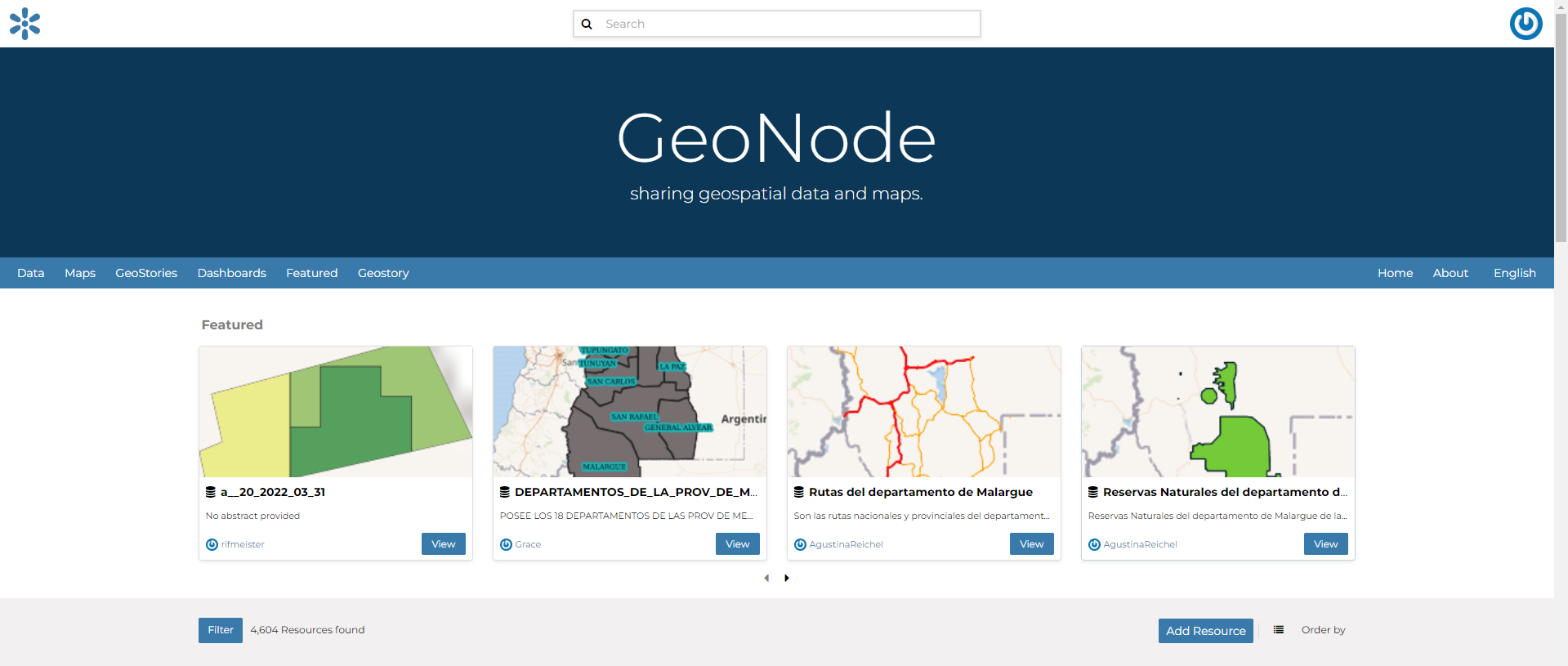Viewport: 1568px width, 666px height.
Task: Click dataset icon beside DEPARTAMENTOS_DE_LA_PROV
Action: 505,492
